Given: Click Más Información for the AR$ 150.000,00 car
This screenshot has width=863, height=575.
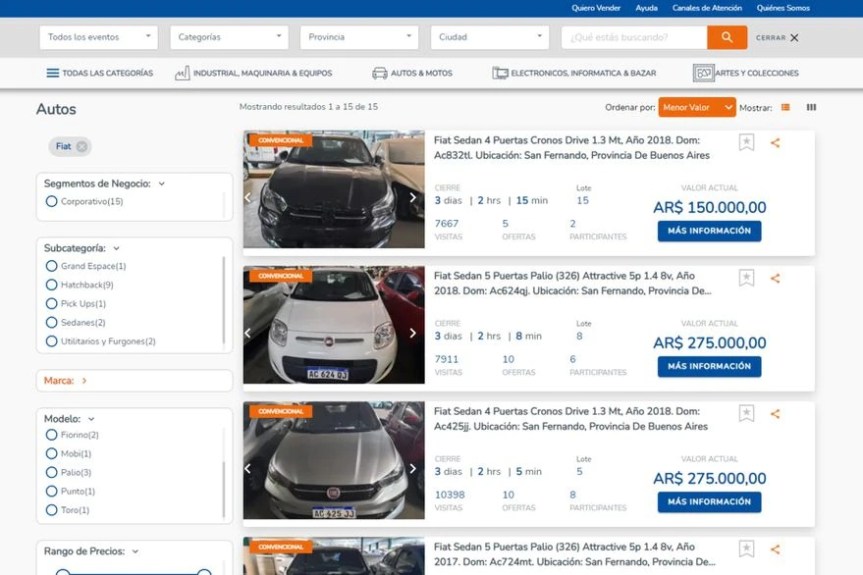Looking at the screenshot, I should point(709,231).
